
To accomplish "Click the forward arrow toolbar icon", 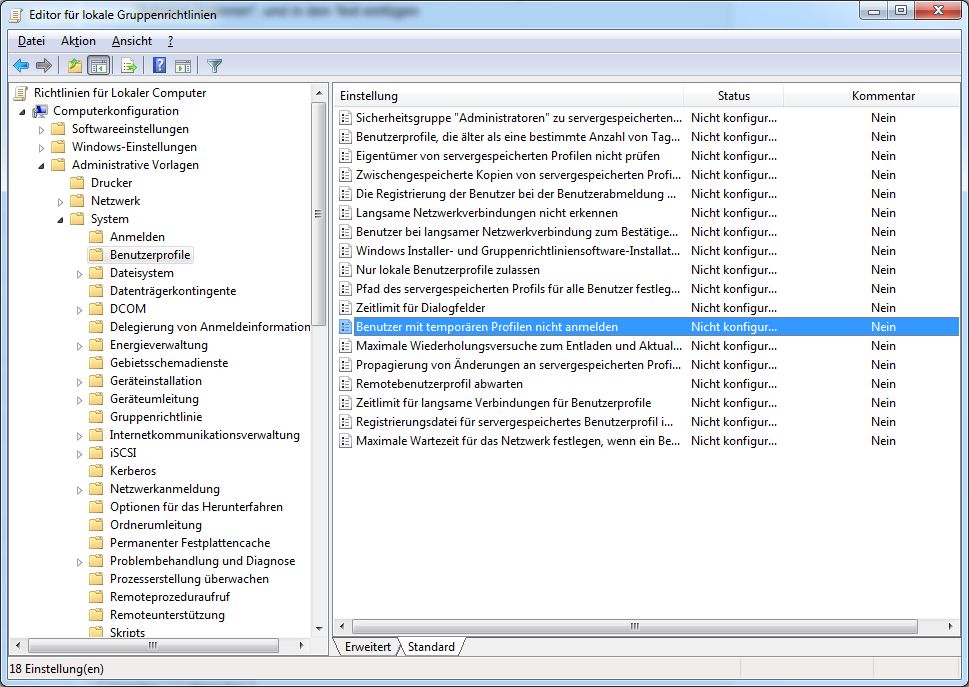I will coord(44,65).
